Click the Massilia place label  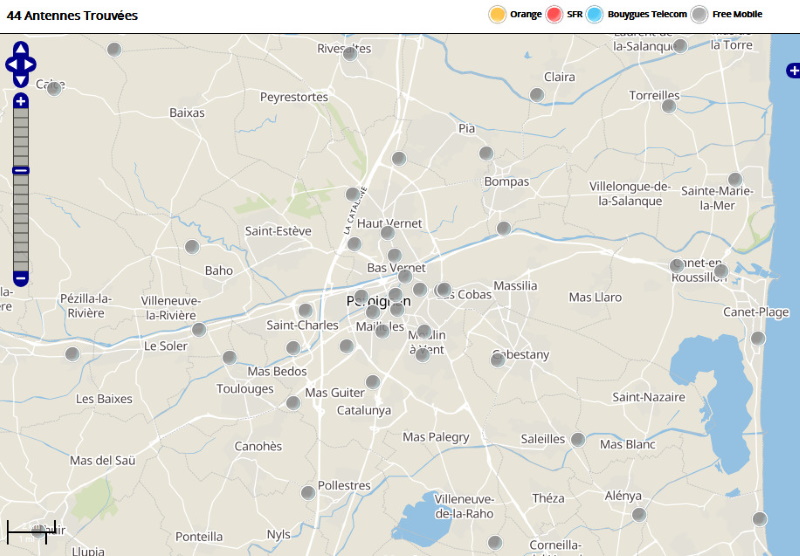515,286
